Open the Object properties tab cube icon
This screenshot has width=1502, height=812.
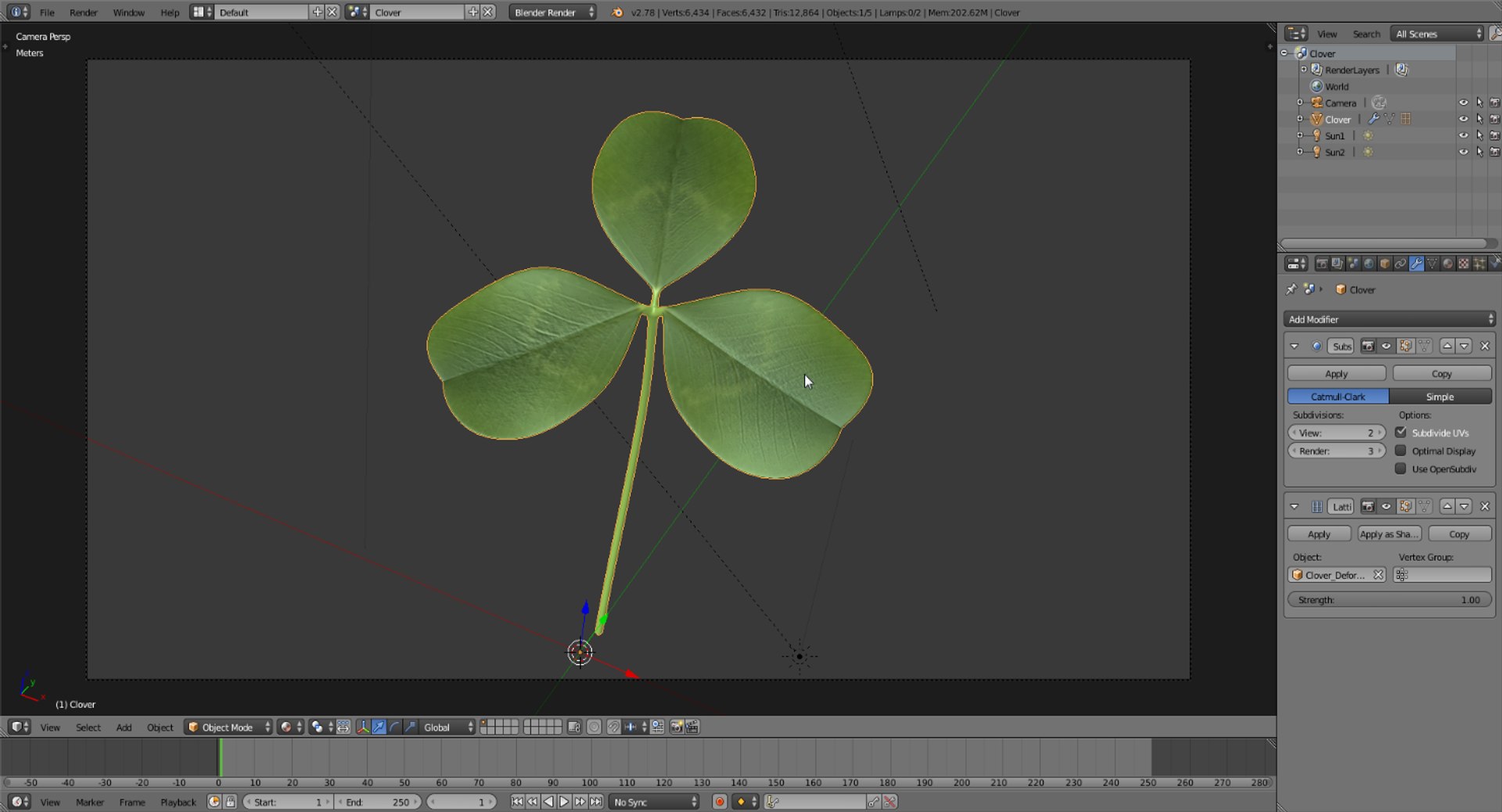coord(1385,264)
